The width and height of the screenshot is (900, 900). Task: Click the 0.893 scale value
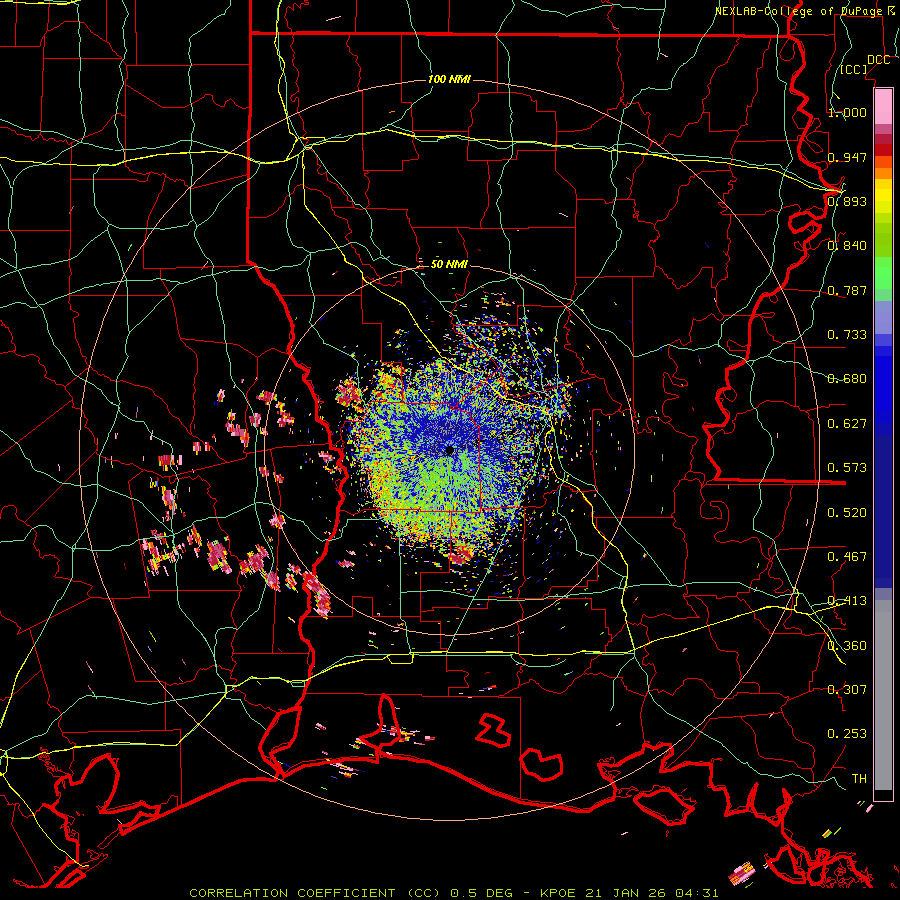click(x=847, y=201)
